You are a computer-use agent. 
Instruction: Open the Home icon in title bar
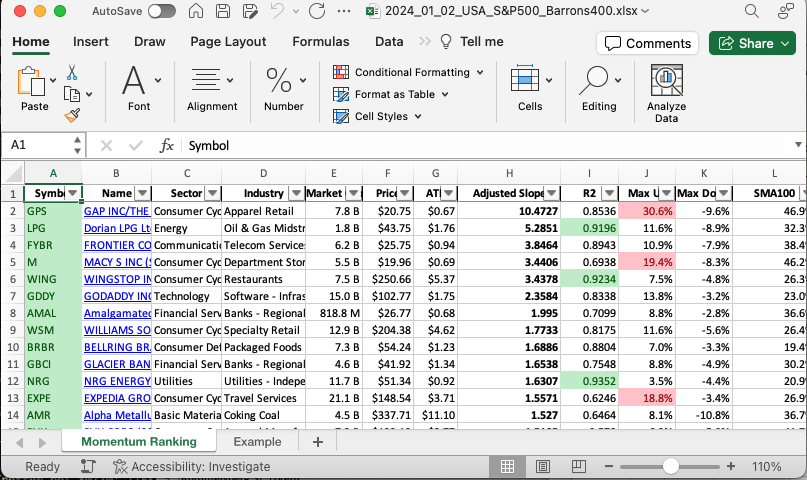[x=196, y=12]
